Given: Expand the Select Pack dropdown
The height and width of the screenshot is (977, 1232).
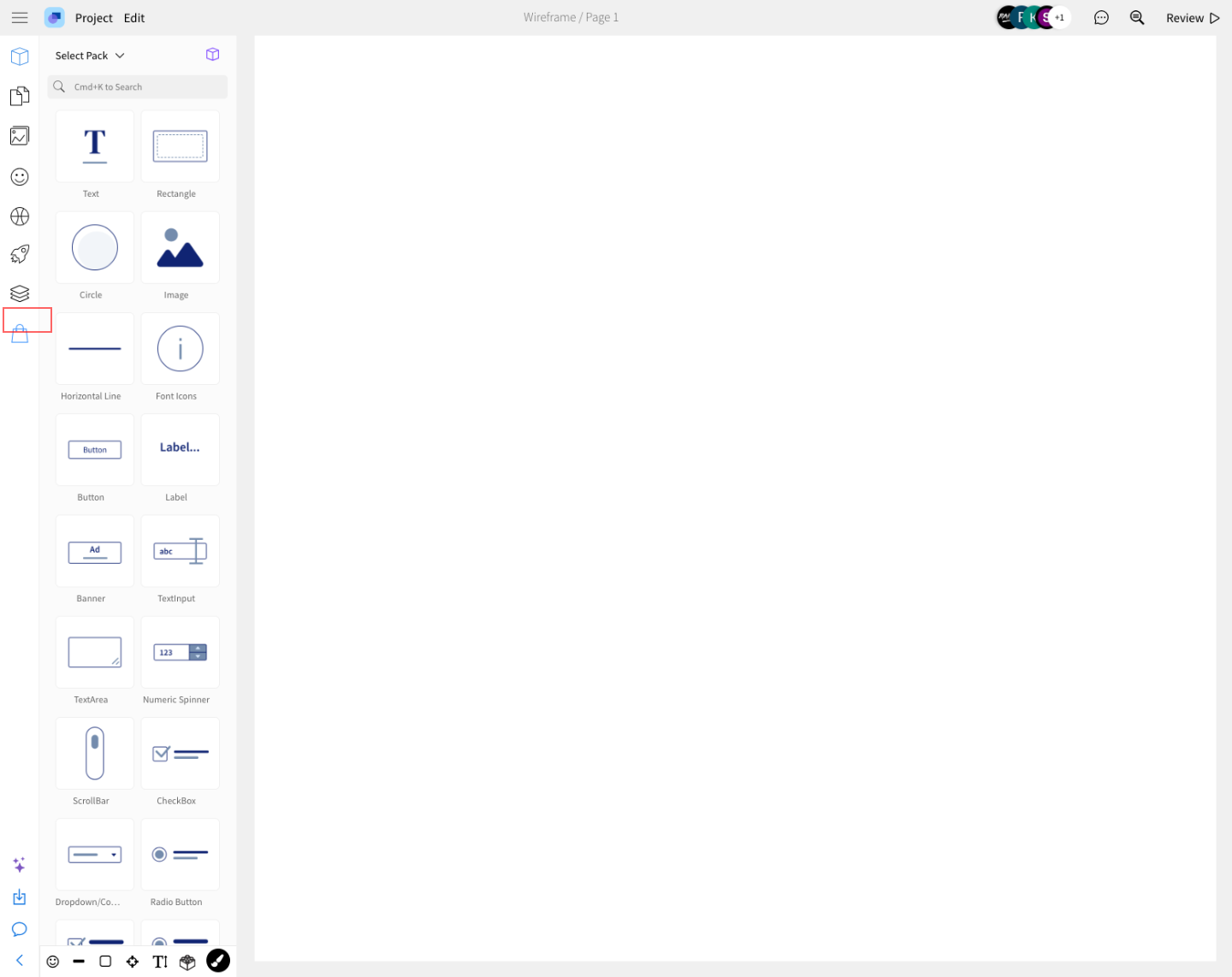Looking at the screenshot, I should point(90,56).
